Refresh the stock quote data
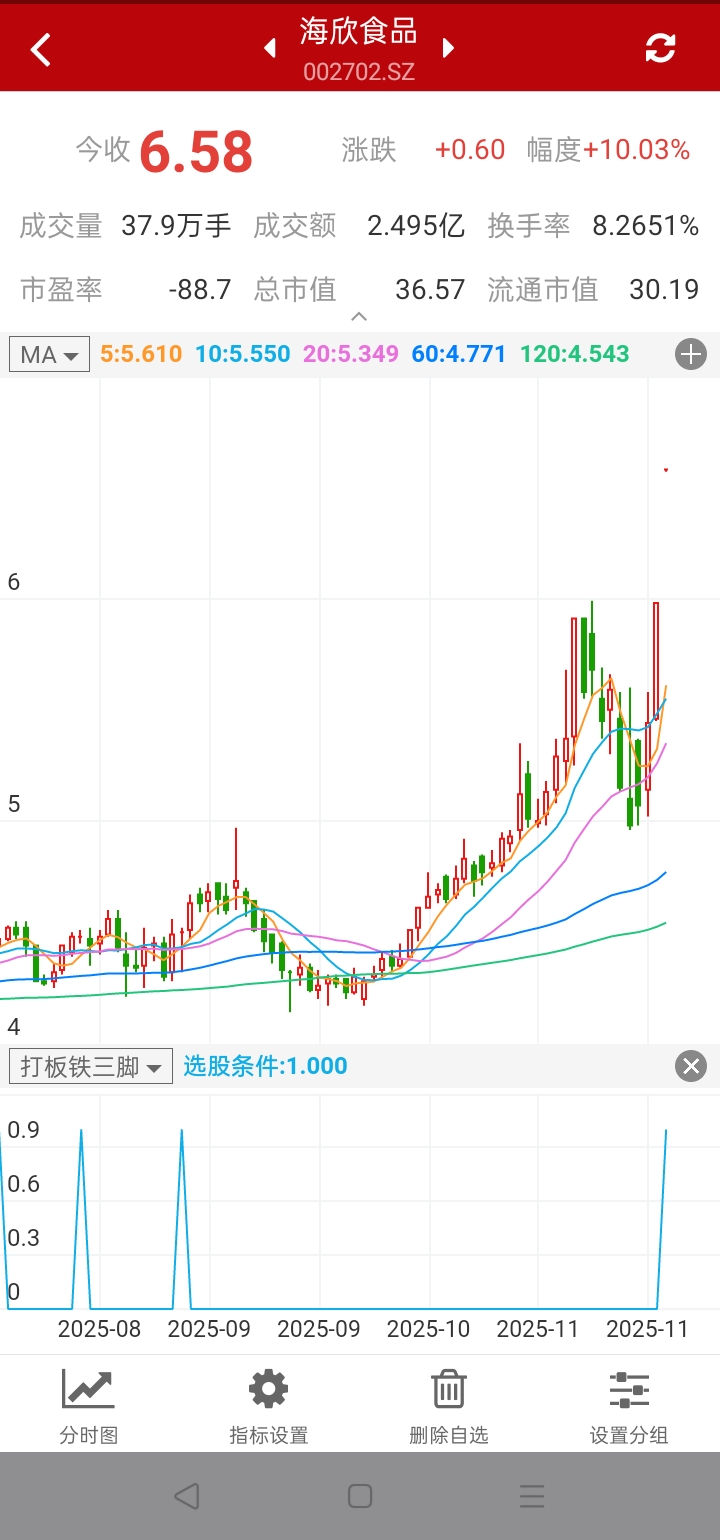720x1540 pixels. pos(660,48)
